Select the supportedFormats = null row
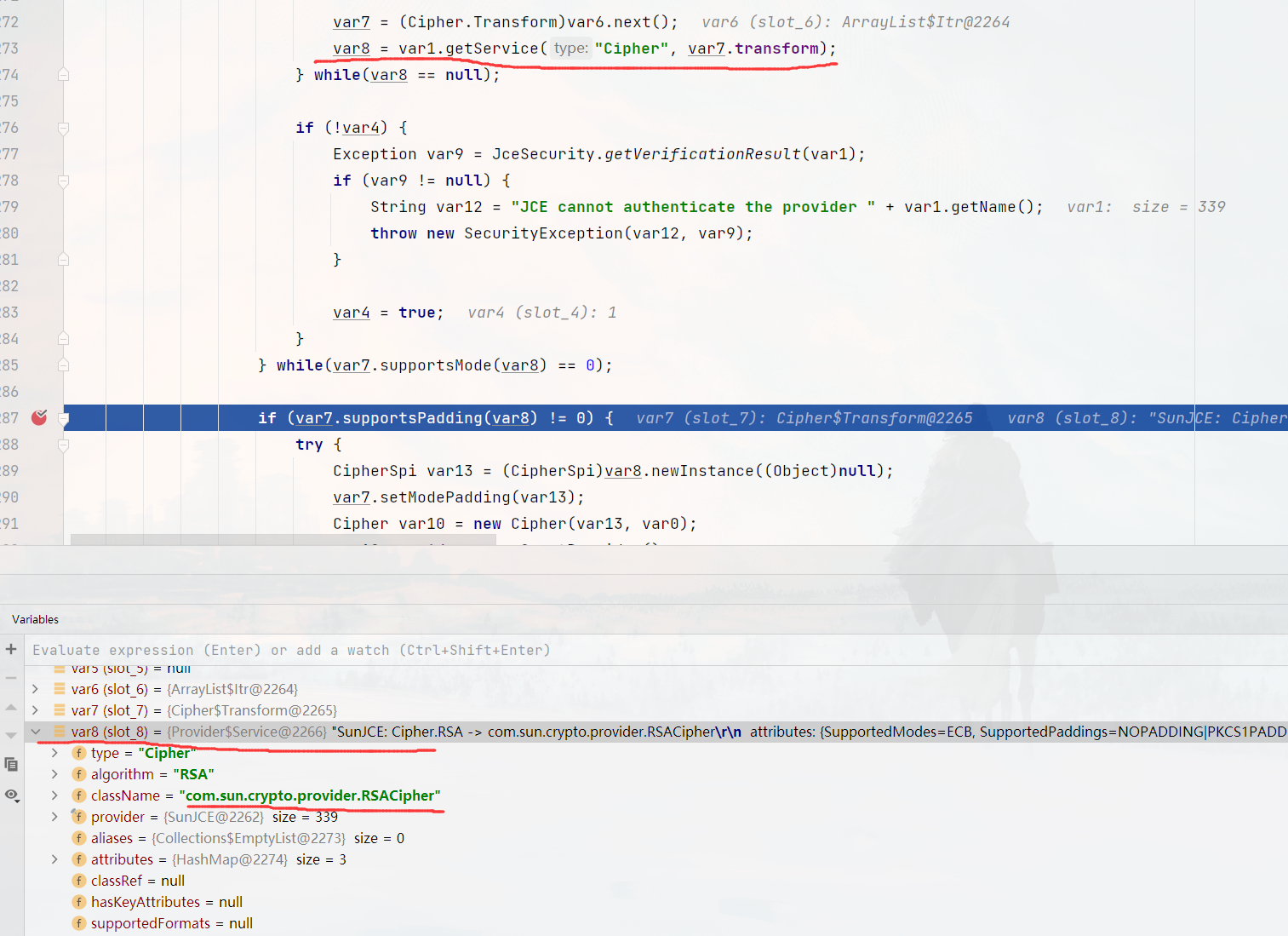This screenshot has height=936, width=1288. [655, 923]
